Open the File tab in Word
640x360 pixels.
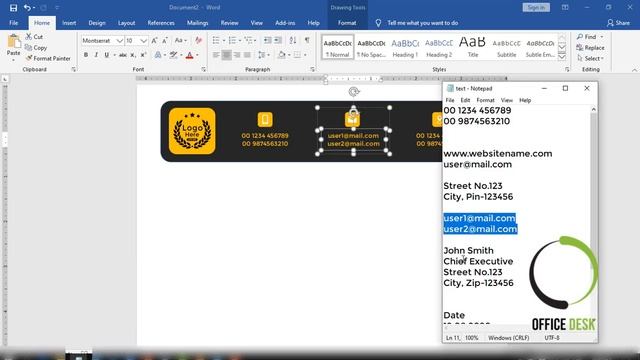(x=13, y=23)
